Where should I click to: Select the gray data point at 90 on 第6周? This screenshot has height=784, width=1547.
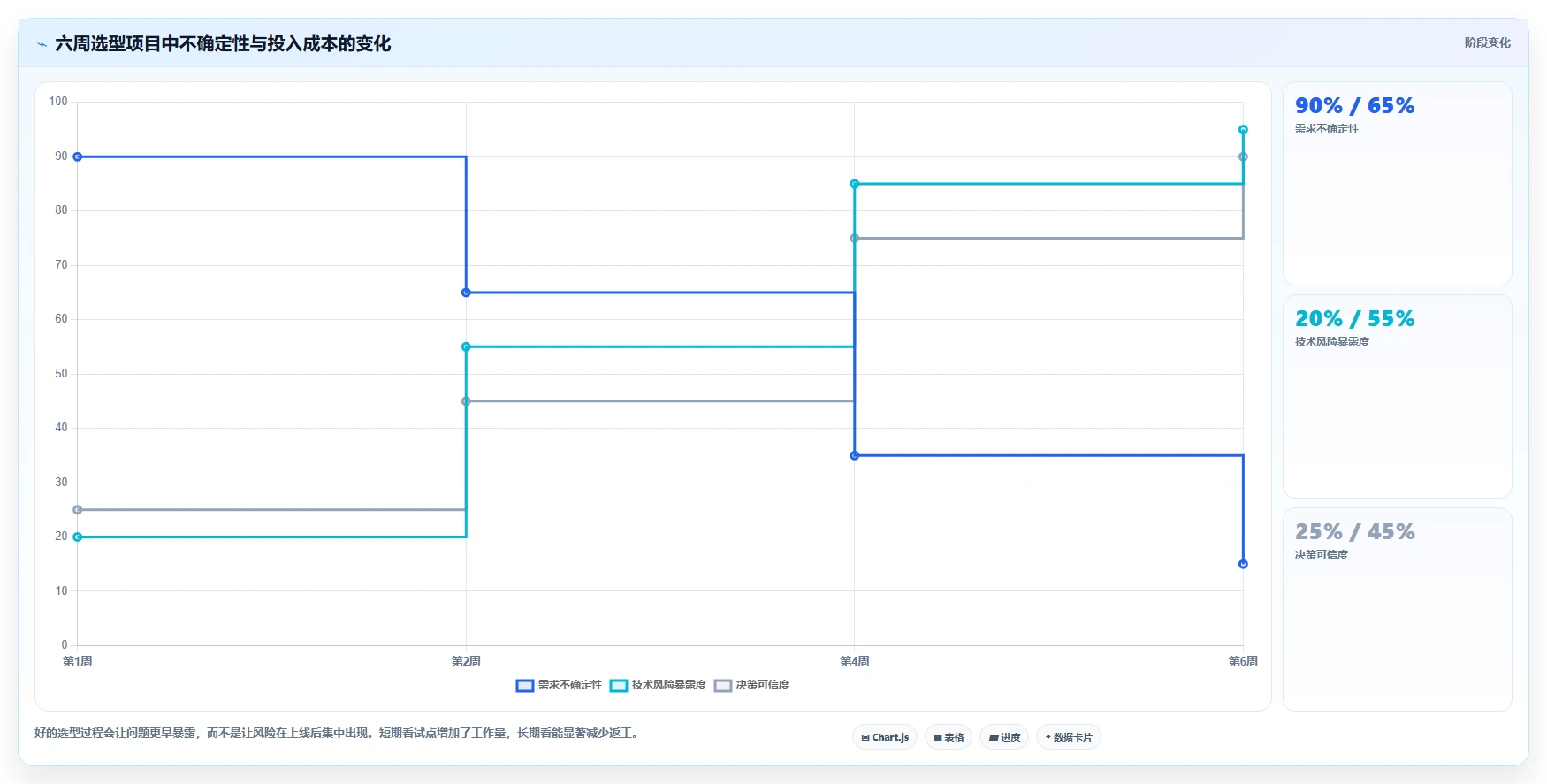(1243, 156)
